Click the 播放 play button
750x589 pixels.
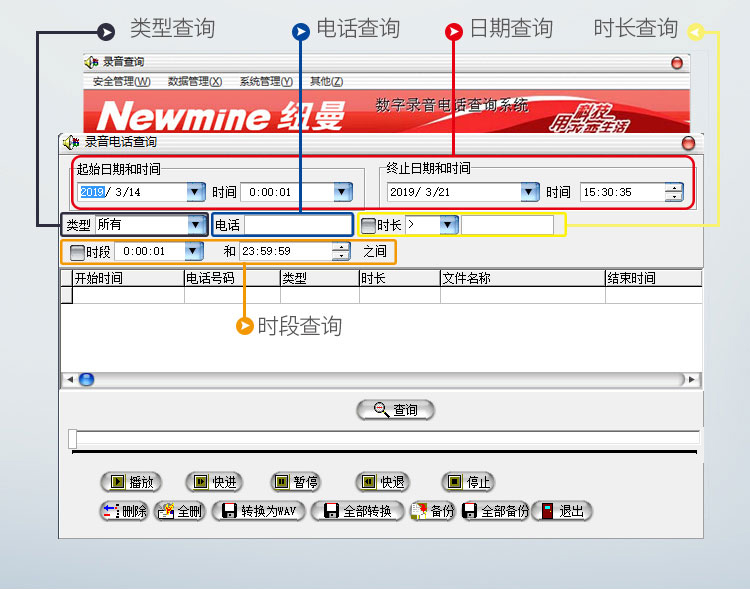click(130, 482)
